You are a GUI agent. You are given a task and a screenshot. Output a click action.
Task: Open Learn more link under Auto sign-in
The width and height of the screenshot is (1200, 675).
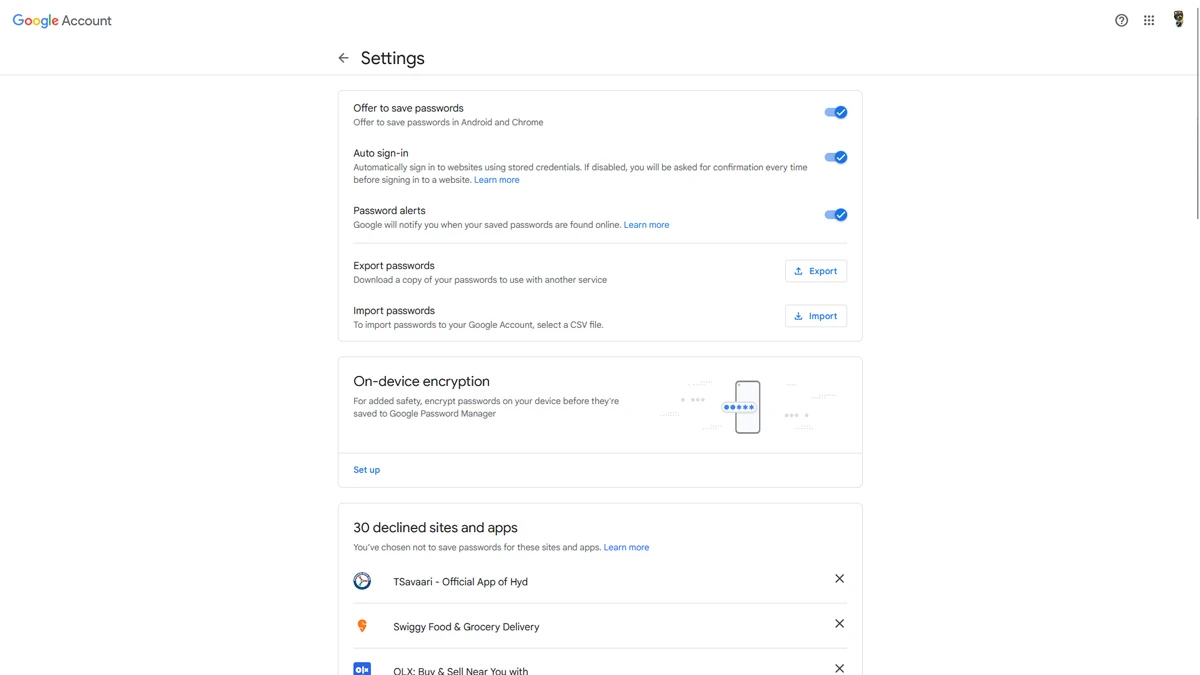tap(497, 180)
